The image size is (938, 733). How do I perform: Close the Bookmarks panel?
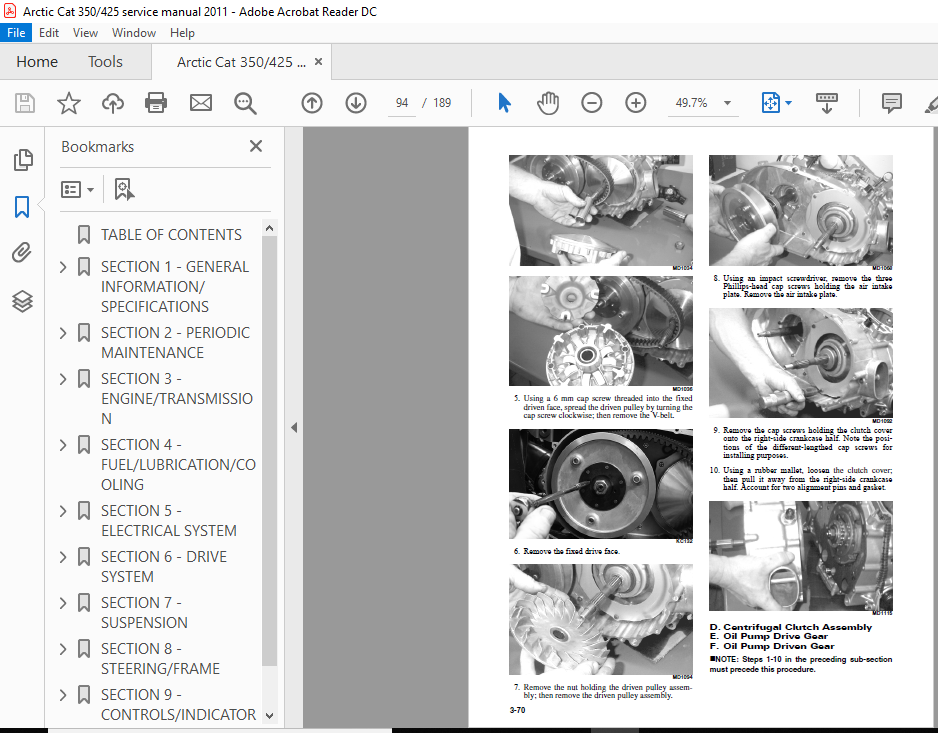256,146
